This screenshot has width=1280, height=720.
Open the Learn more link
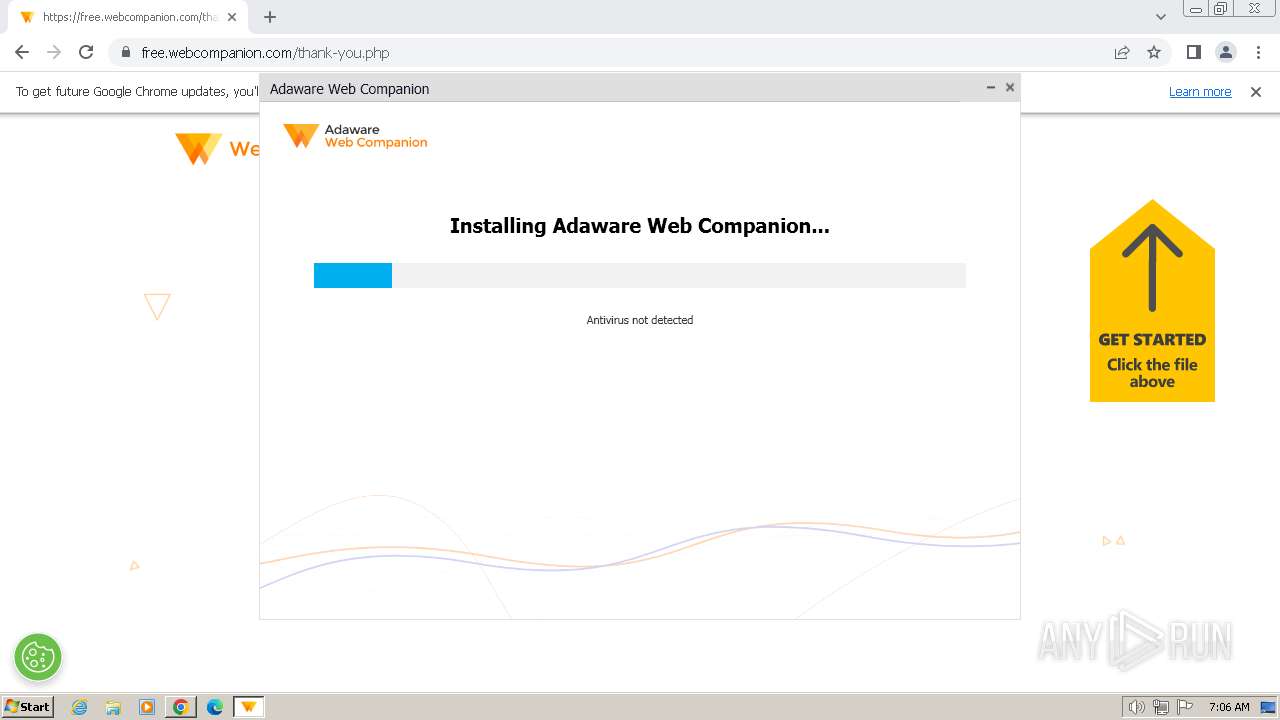[1200, 92]
